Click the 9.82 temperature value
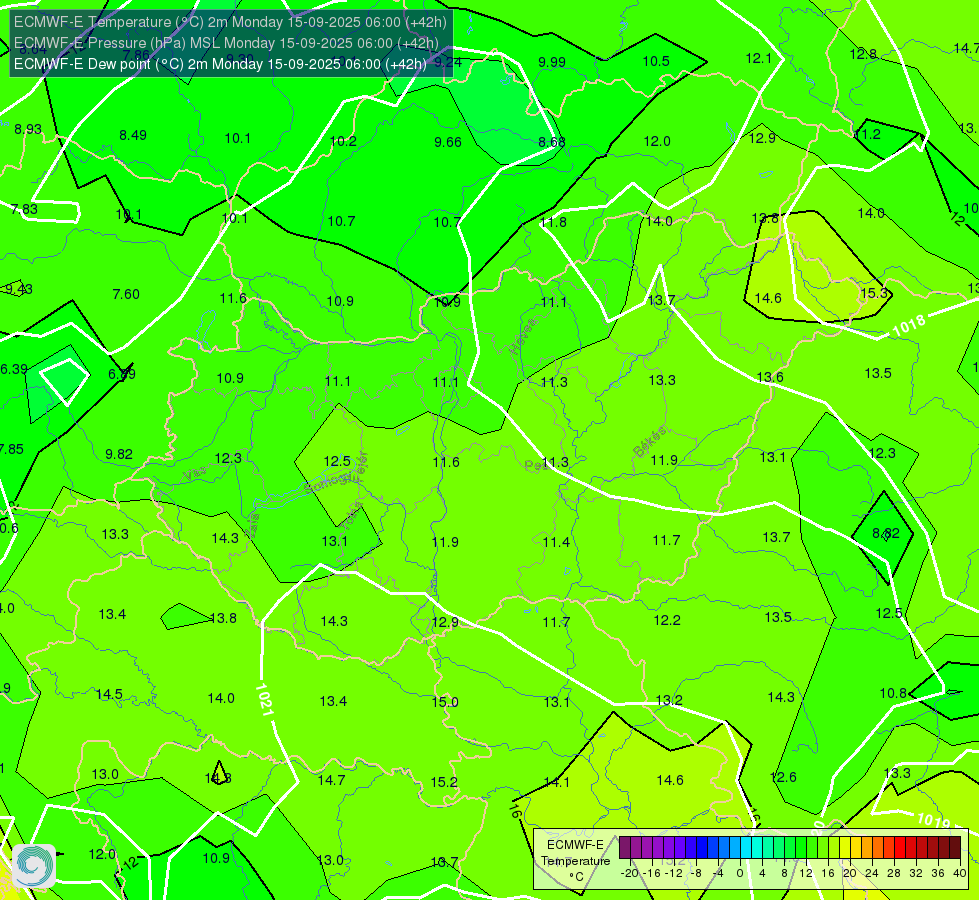 (119, 454)
